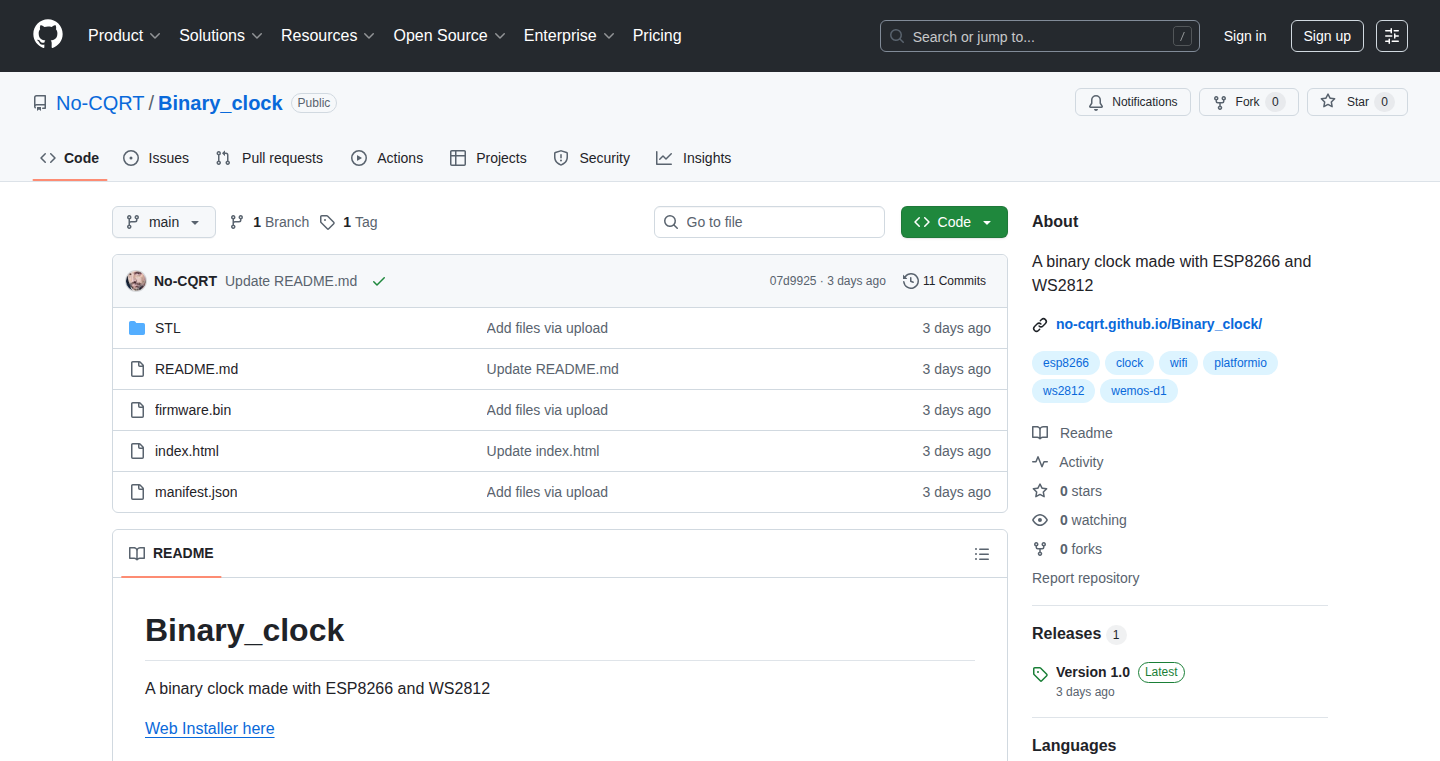
Task: Open the STL folder
Action: tap(168, 328)
